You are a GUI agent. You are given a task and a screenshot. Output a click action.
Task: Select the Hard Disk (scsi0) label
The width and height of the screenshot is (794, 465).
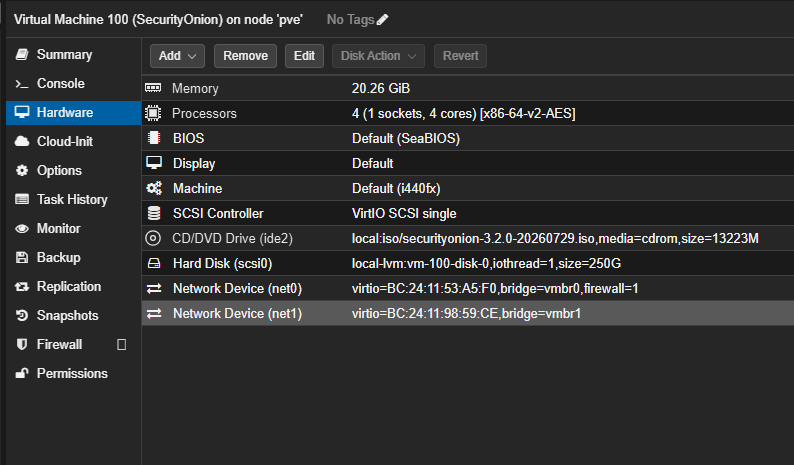[223, 263]
